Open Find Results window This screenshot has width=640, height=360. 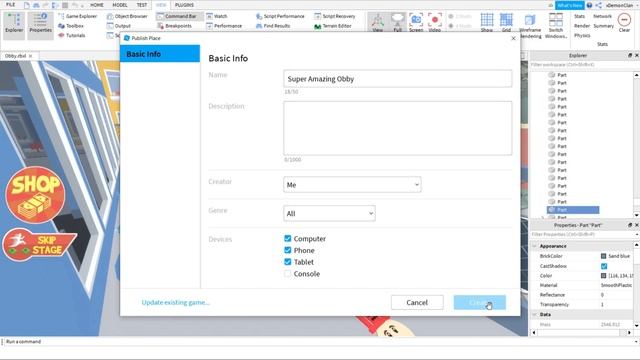tap(273, 26)
